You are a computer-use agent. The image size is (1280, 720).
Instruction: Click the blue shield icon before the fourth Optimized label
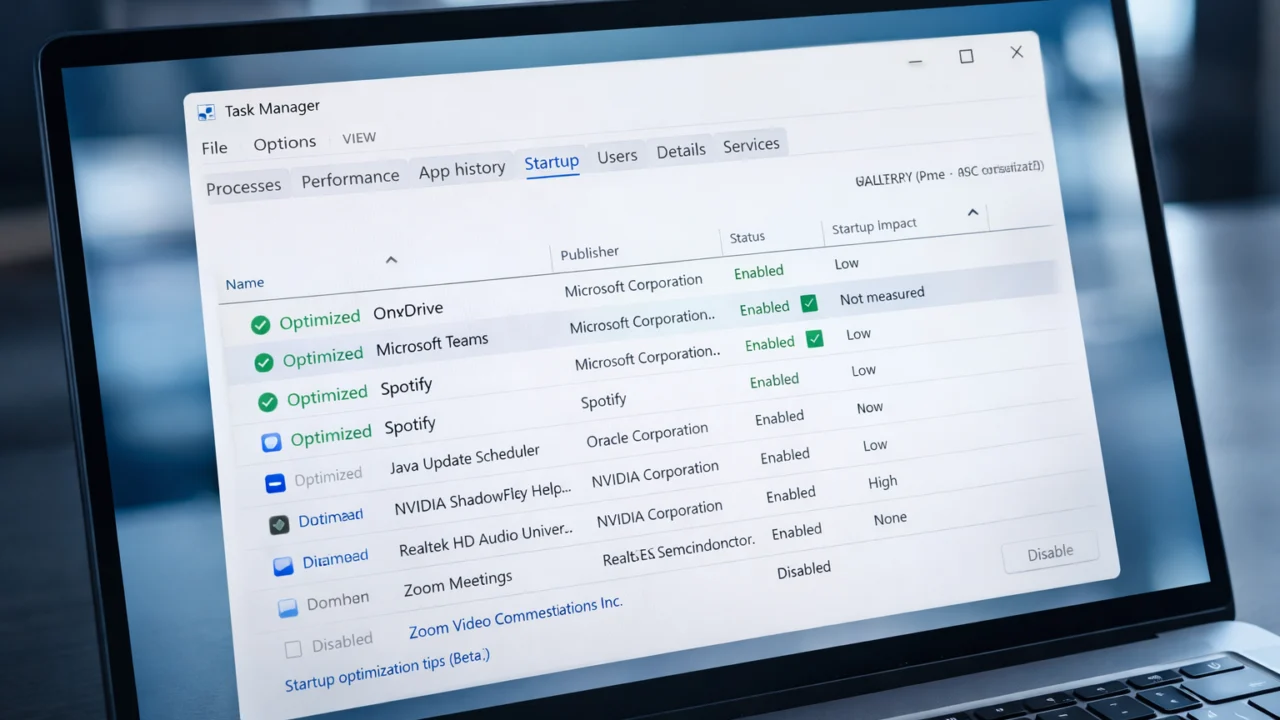coord(271,442)
